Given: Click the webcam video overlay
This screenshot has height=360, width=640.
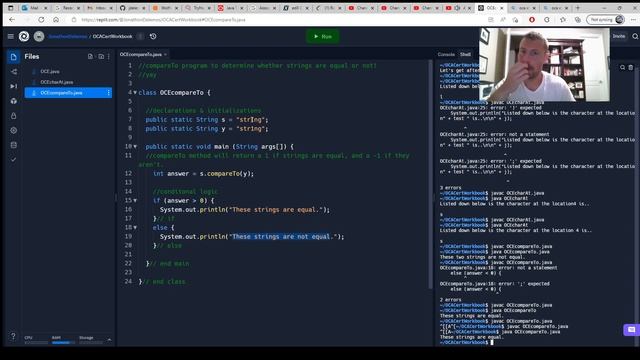Looking at the screenshot, I should (x=544, y=65).
